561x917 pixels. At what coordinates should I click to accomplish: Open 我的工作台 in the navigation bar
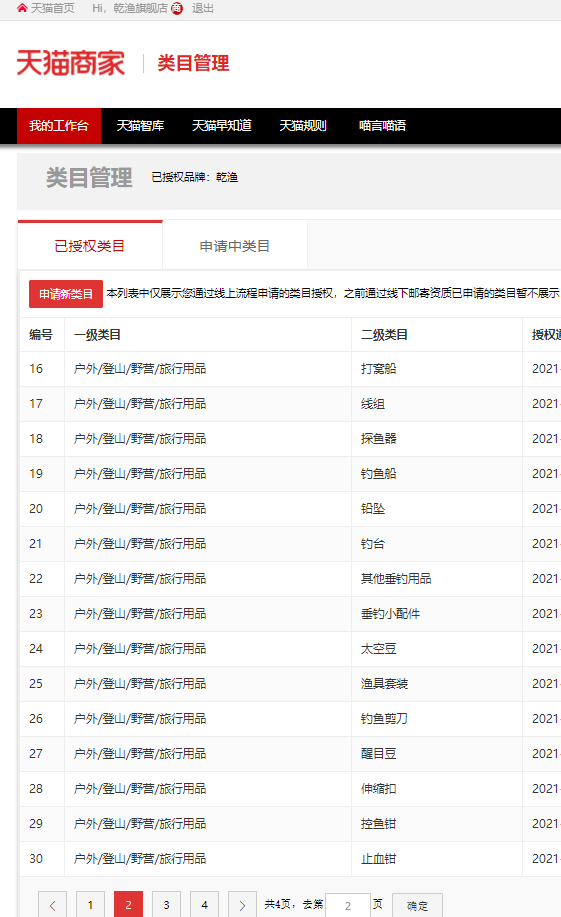click(58, 126)
